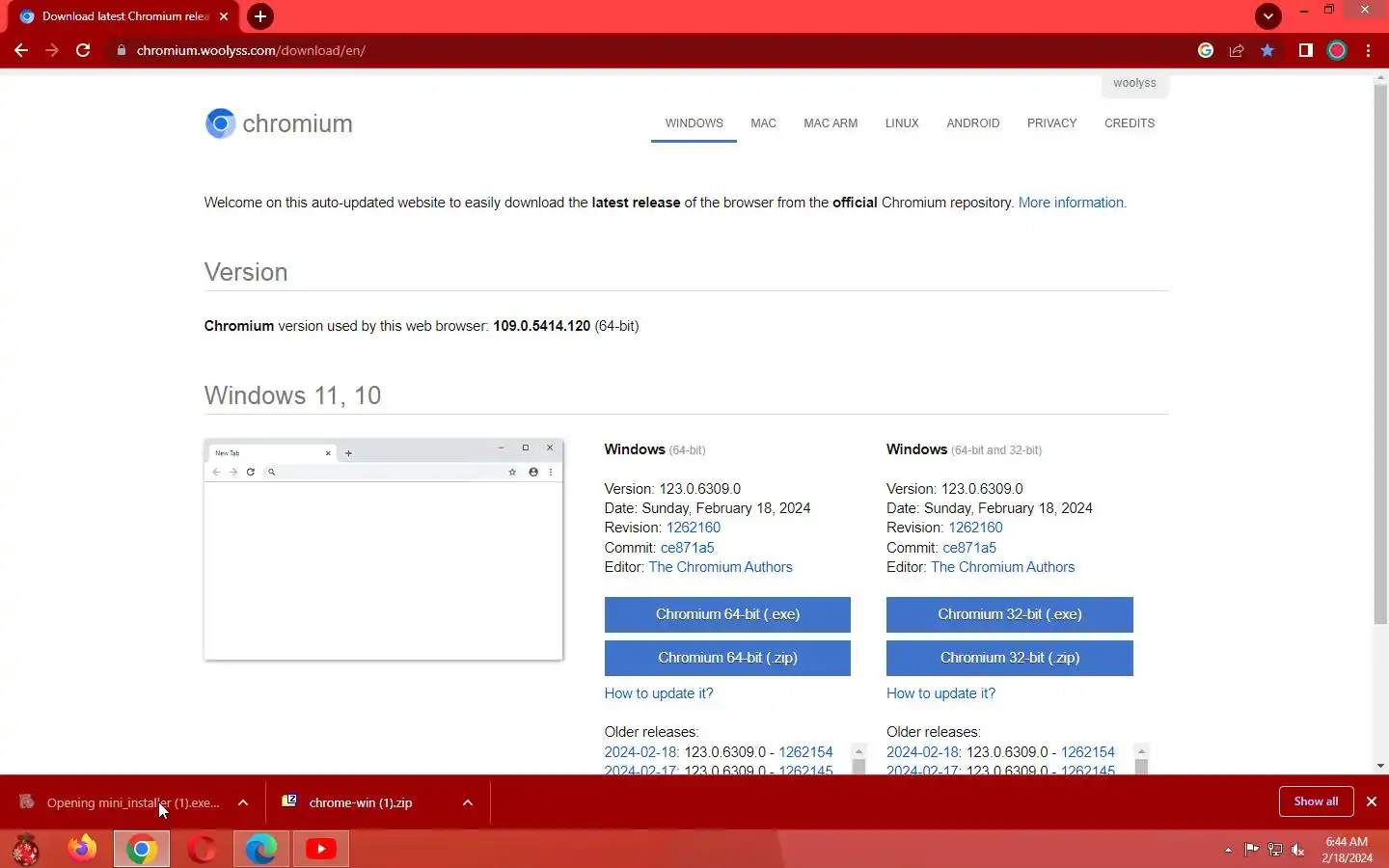
Task: Open 64-bit commit ce871a5 link
Action: [x=688, y=548]
